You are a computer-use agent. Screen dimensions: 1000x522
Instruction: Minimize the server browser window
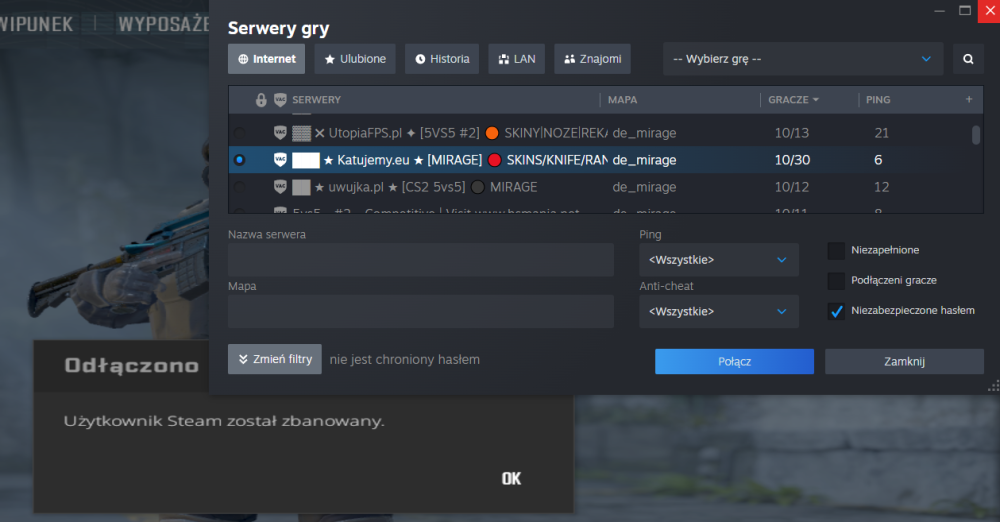939,11
